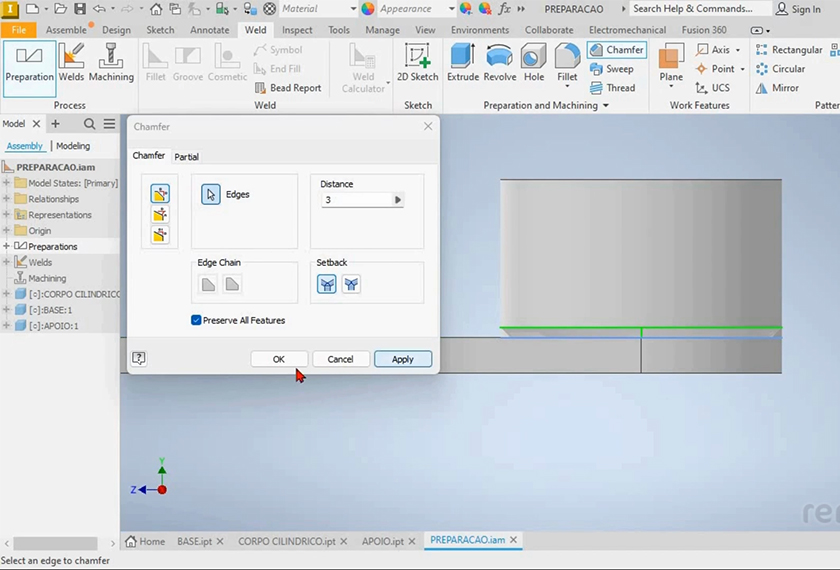Toggle Preserve All Features checkbox
This screenshot has height=570, width=840.
point(196,320)
